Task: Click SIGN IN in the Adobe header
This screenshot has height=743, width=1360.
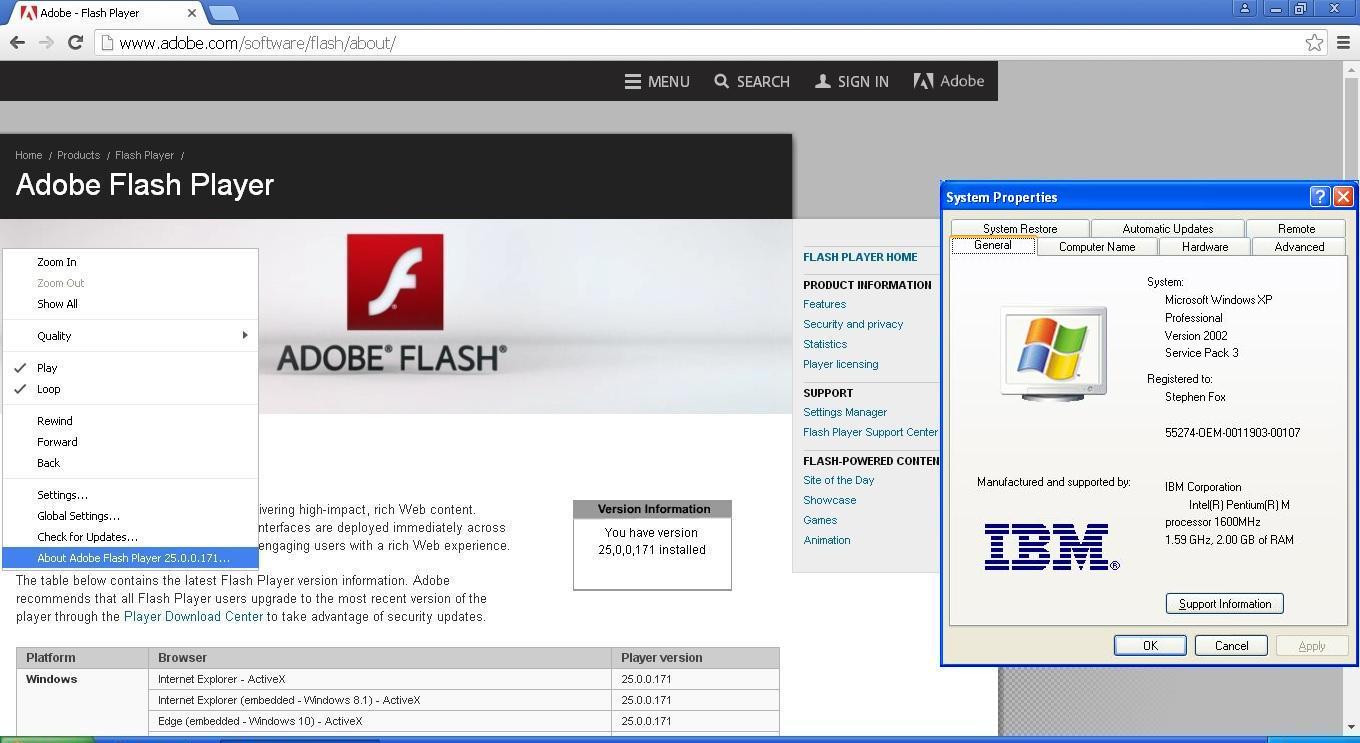Action: click(852, 81)
